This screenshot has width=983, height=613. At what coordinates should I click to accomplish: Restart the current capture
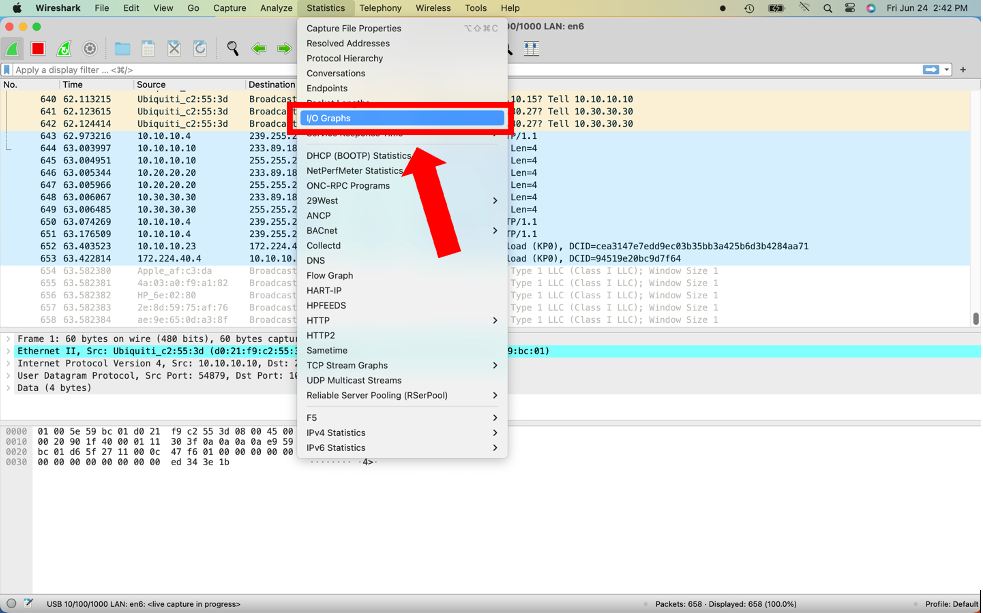64,49
